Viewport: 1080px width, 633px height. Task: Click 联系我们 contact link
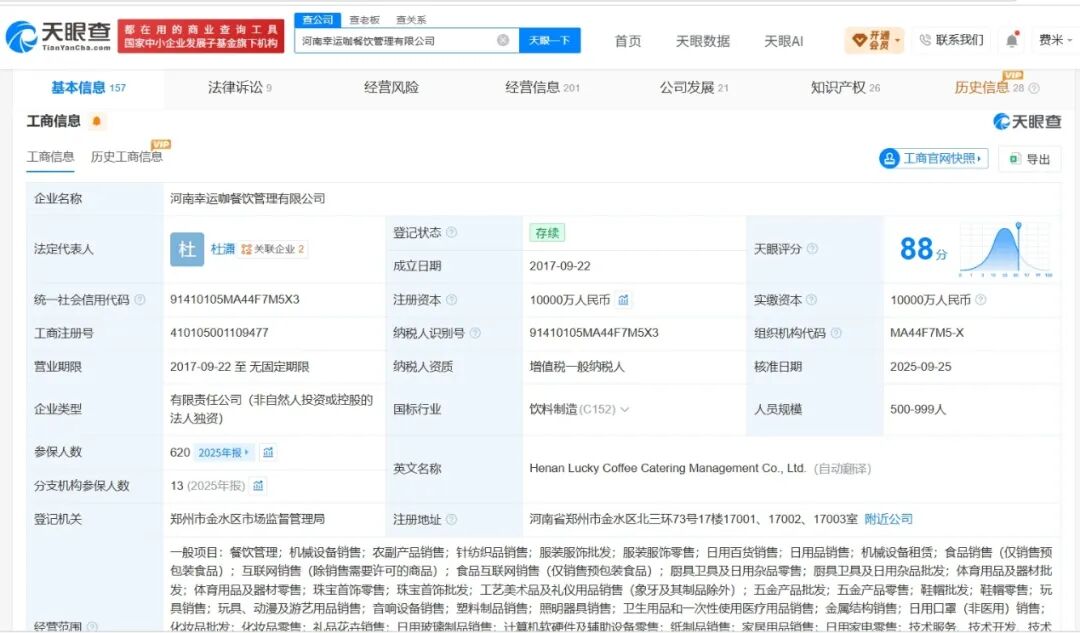952,40
